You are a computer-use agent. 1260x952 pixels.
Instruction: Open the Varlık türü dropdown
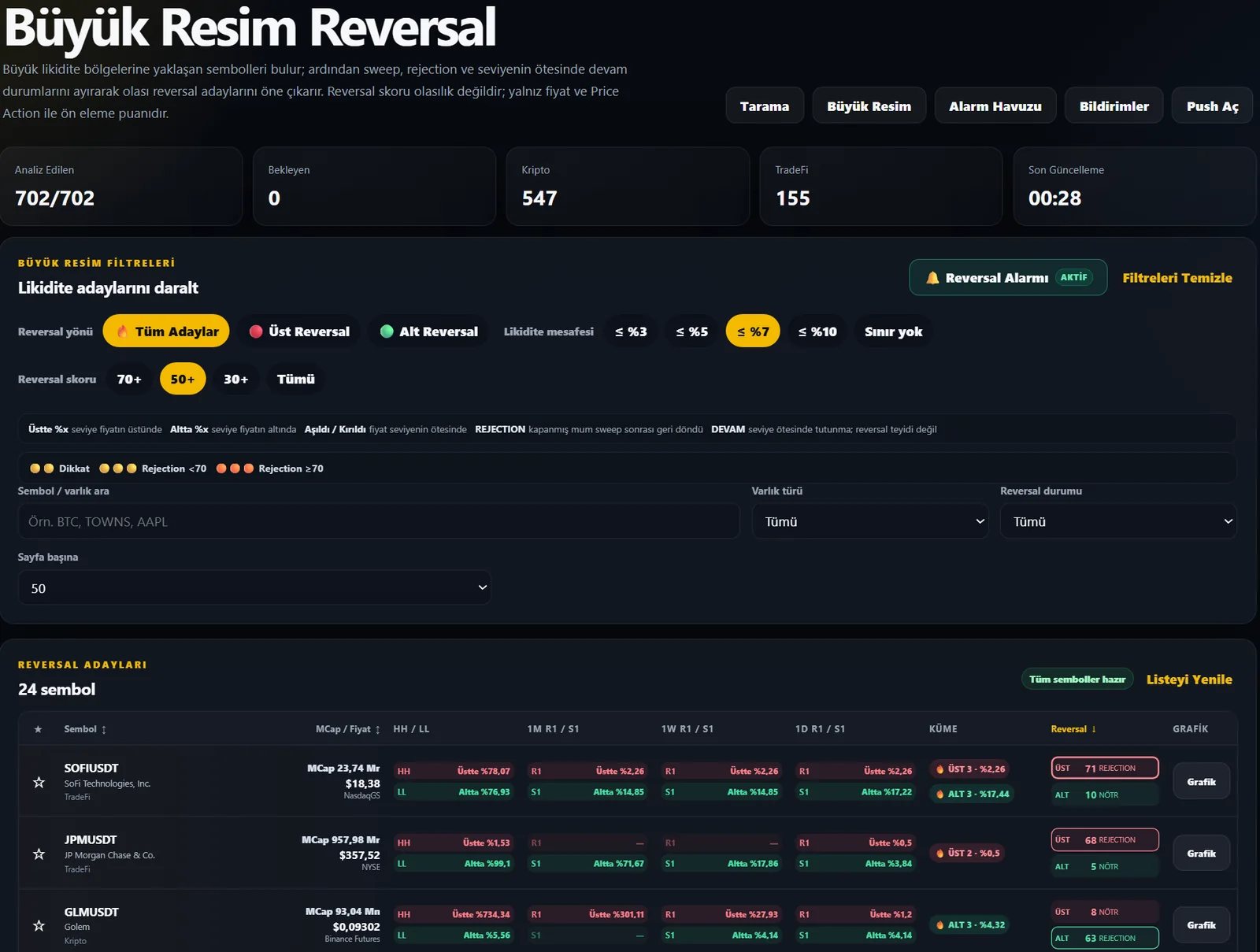tap(869, 521)
